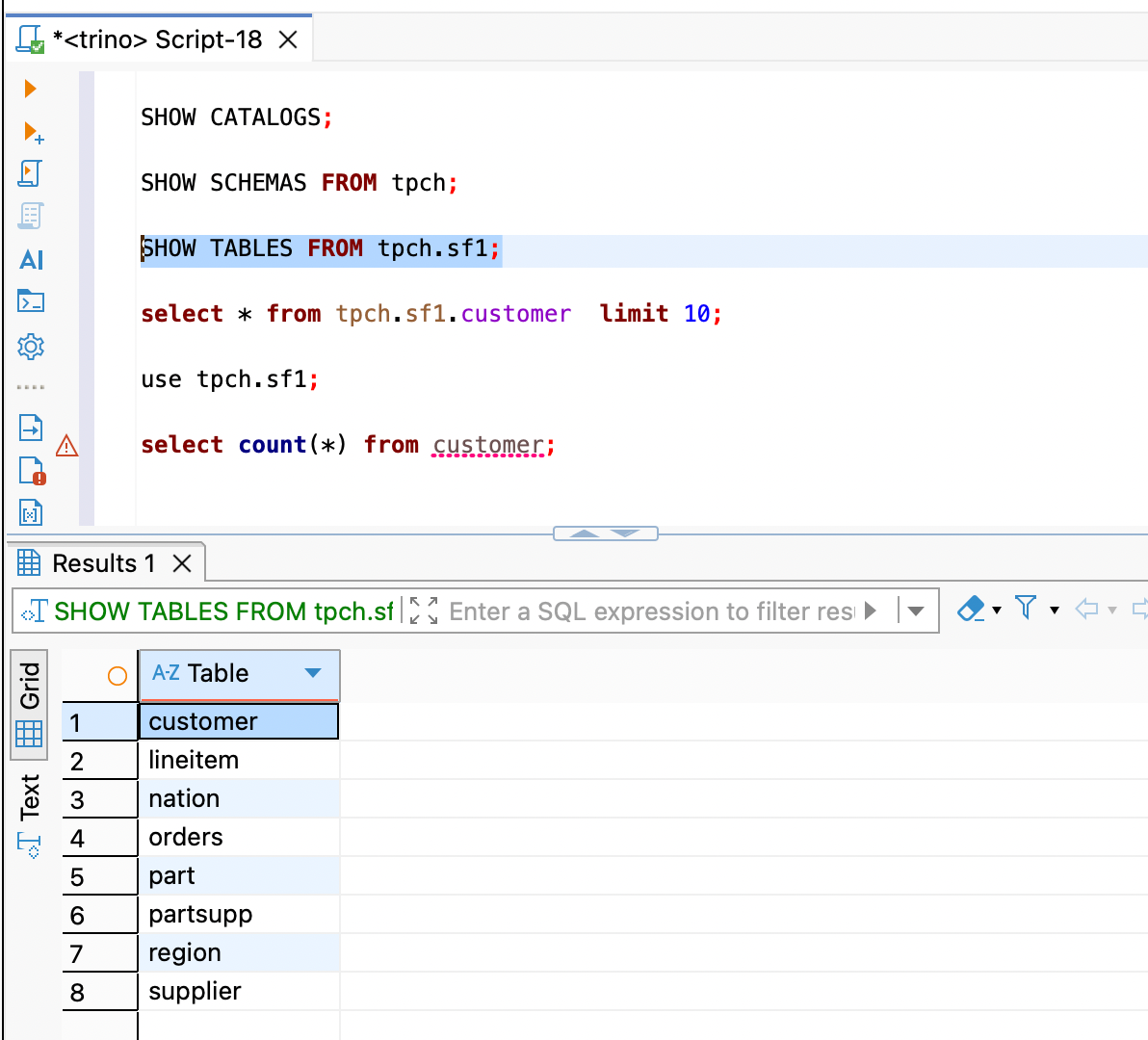Close the Script-18 editor tab

(x=289, y=39)
